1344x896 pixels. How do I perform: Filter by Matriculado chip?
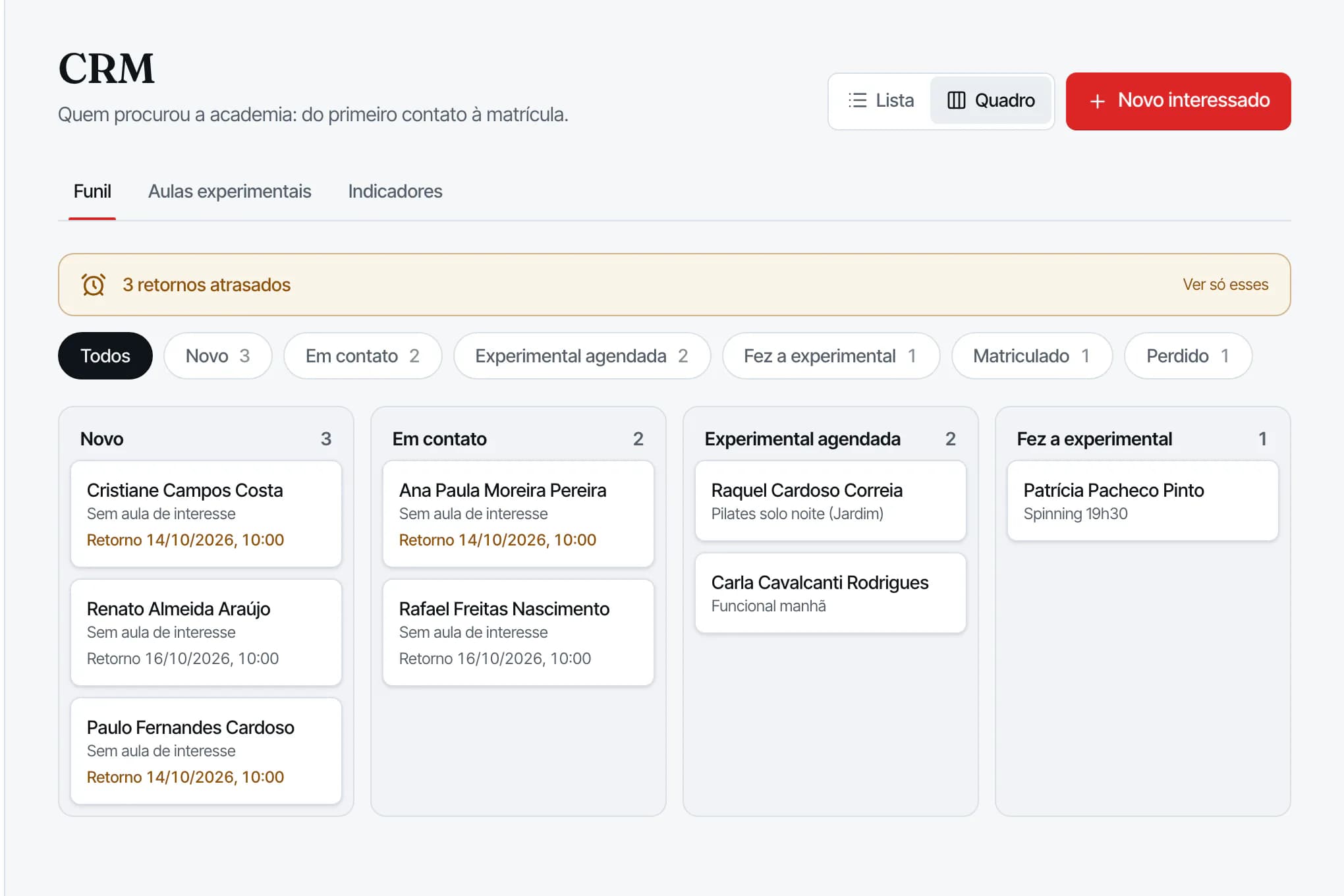(1032, 356)
